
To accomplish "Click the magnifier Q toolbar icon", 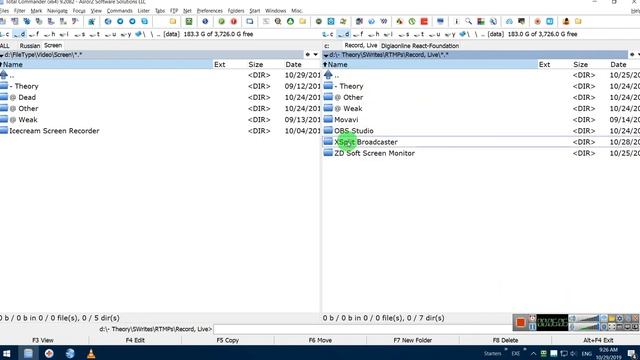I will (278, 21).
